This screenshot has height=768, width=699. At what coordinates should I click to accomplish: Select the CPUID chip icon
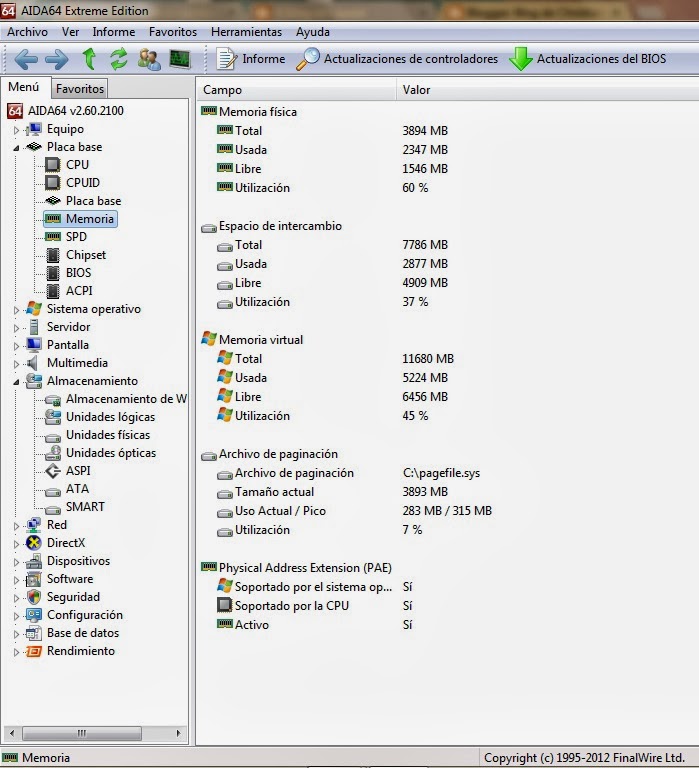[53, 183]
